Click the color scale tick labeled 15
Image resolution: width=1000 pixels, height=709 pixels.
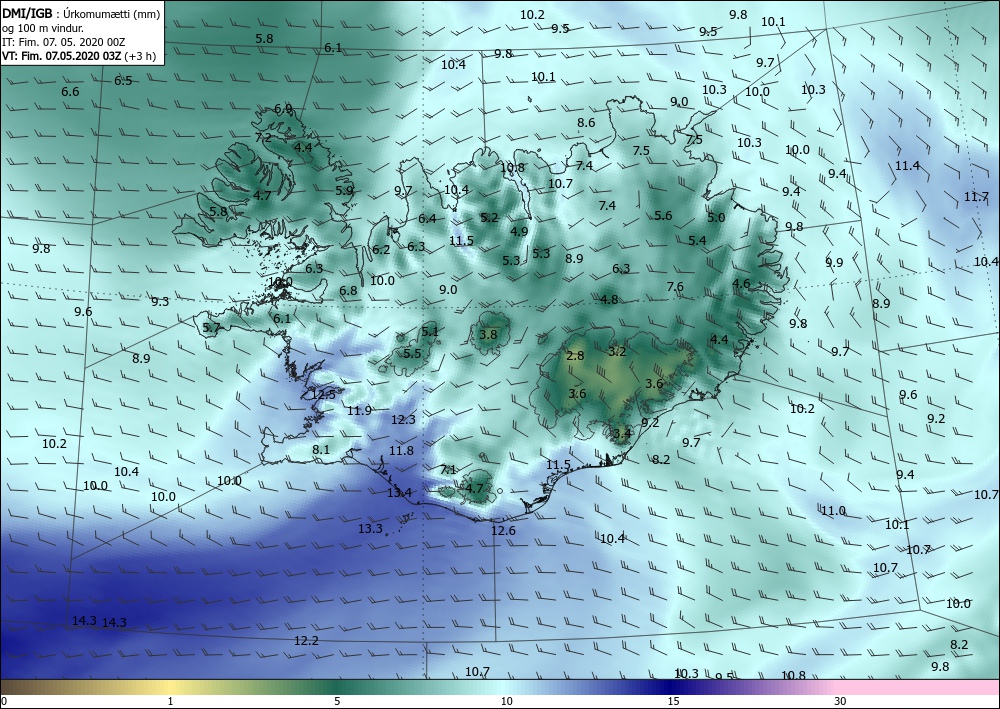pyautogui.click(x=673, y=701)
